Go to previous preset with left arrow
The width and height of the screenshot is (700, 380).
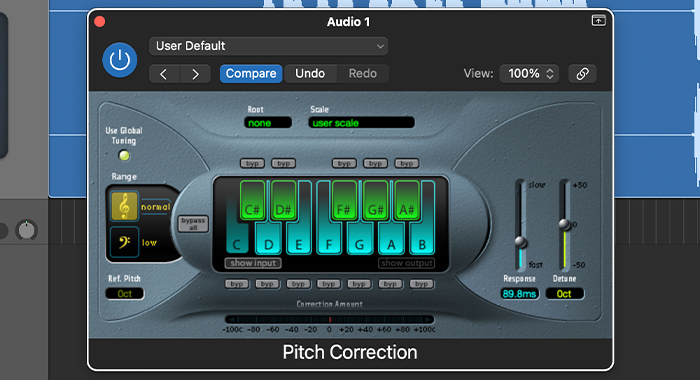(164, 74)
